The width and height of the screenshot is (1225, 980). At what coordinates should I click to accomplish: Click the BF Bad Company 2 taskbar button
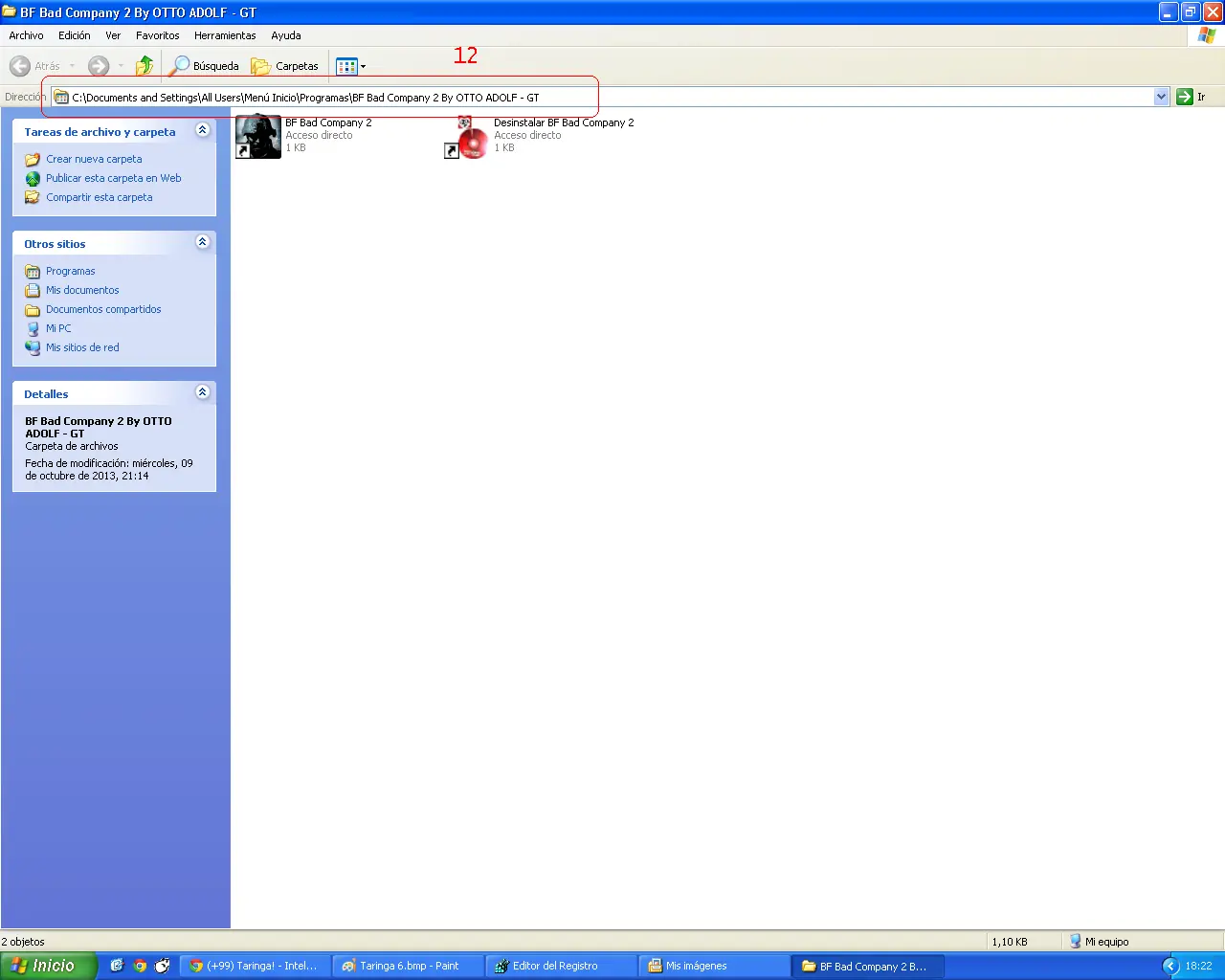(868, 966)
